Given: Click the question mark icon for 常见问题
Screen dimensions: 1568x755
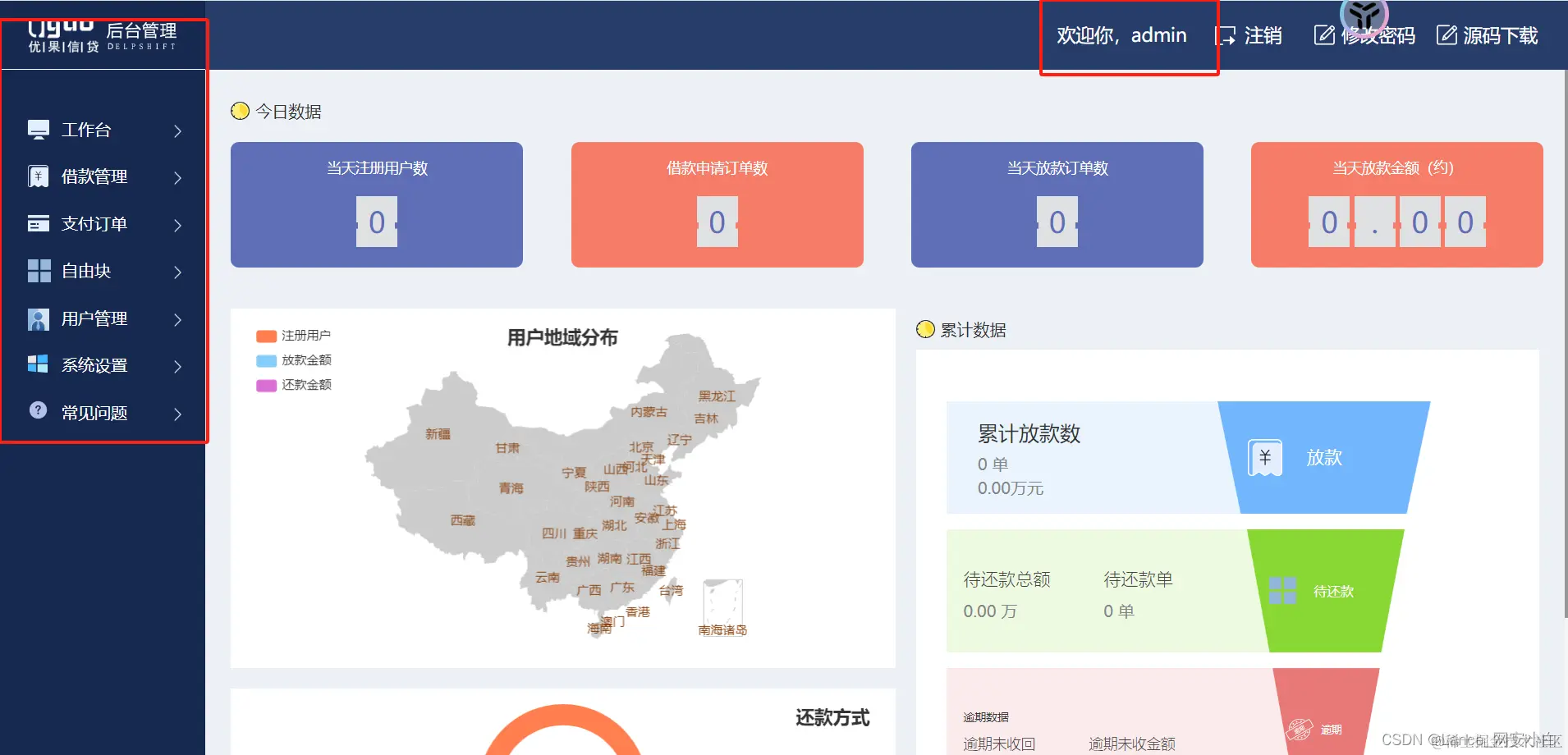Looking at the screenshot, I should coord(37,411).
